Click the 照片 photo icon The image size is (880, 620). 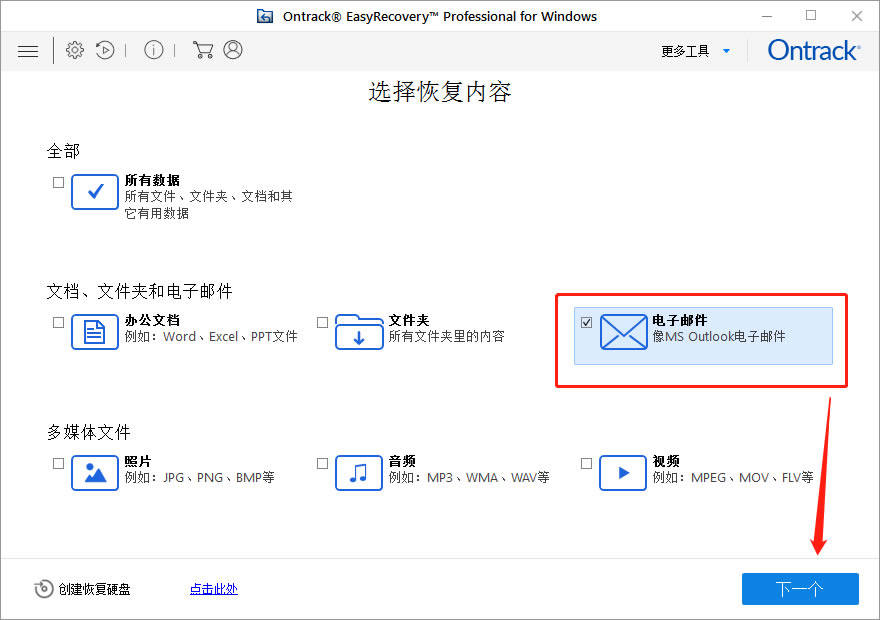pyautogui.click(x=95, y=473)
